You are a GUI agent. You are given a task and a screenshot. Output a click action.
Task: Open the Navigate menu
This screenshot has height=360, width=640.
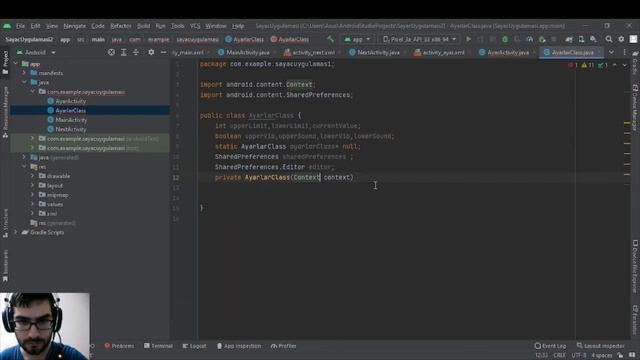tap(75, 26)
